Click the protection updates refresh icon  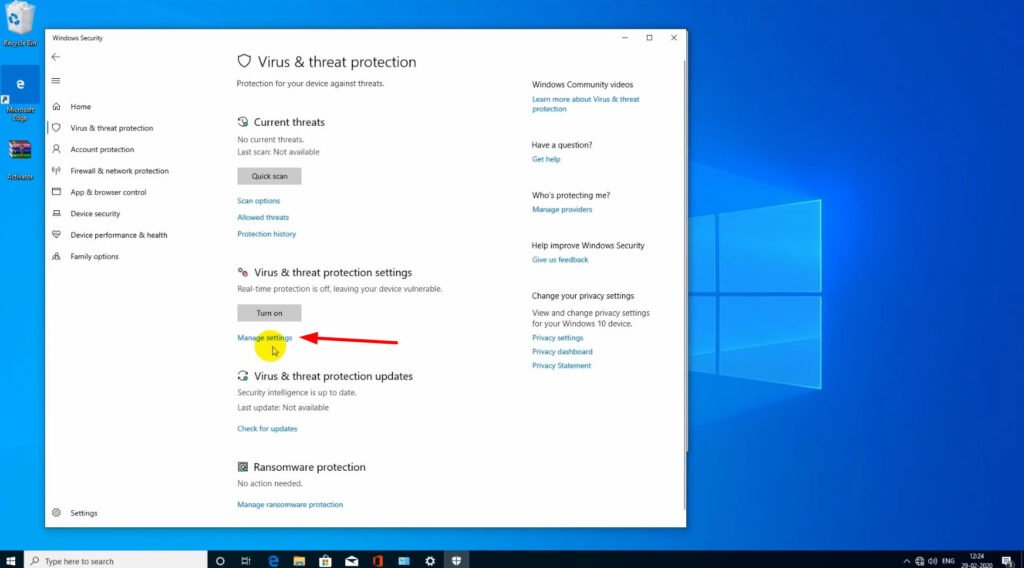pyautogui.click(x=243, y=376)
